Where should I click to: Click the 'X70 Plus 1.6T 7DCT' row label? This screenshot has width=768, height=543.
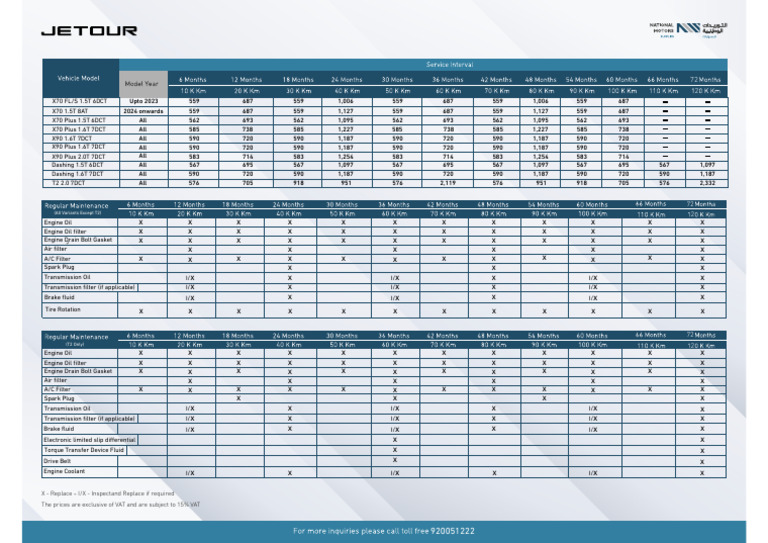tap(78, 129)
